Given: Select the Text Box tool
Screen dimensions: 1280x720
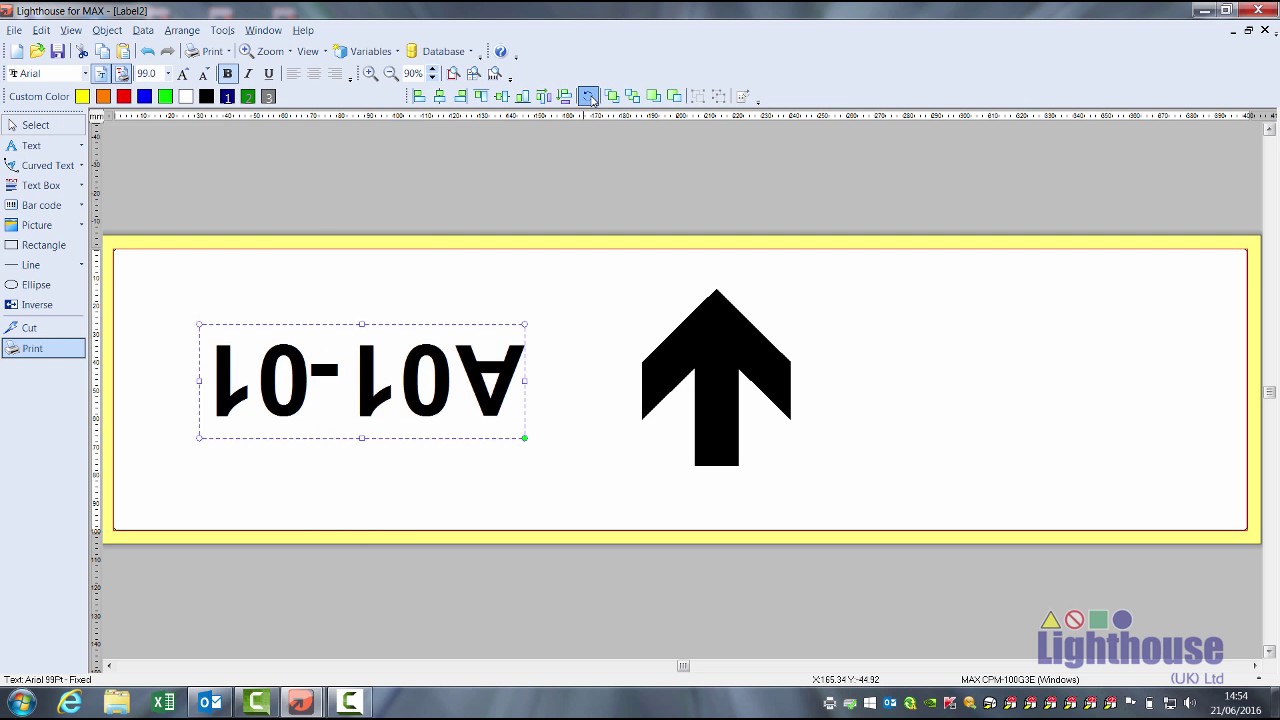Looking at the screenshot, I should coord(40,185).
